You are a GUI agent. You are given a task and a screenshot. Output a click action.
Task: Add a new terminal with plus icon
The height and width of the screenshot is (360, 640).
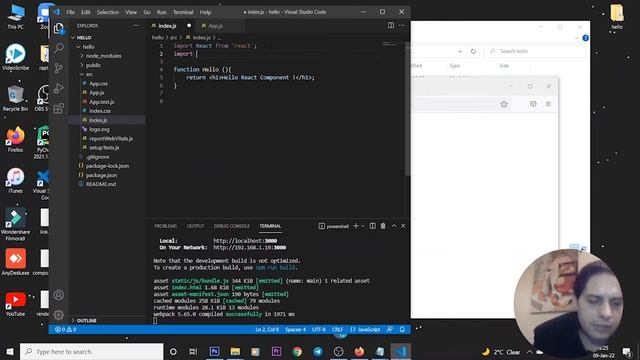(356, 226)
